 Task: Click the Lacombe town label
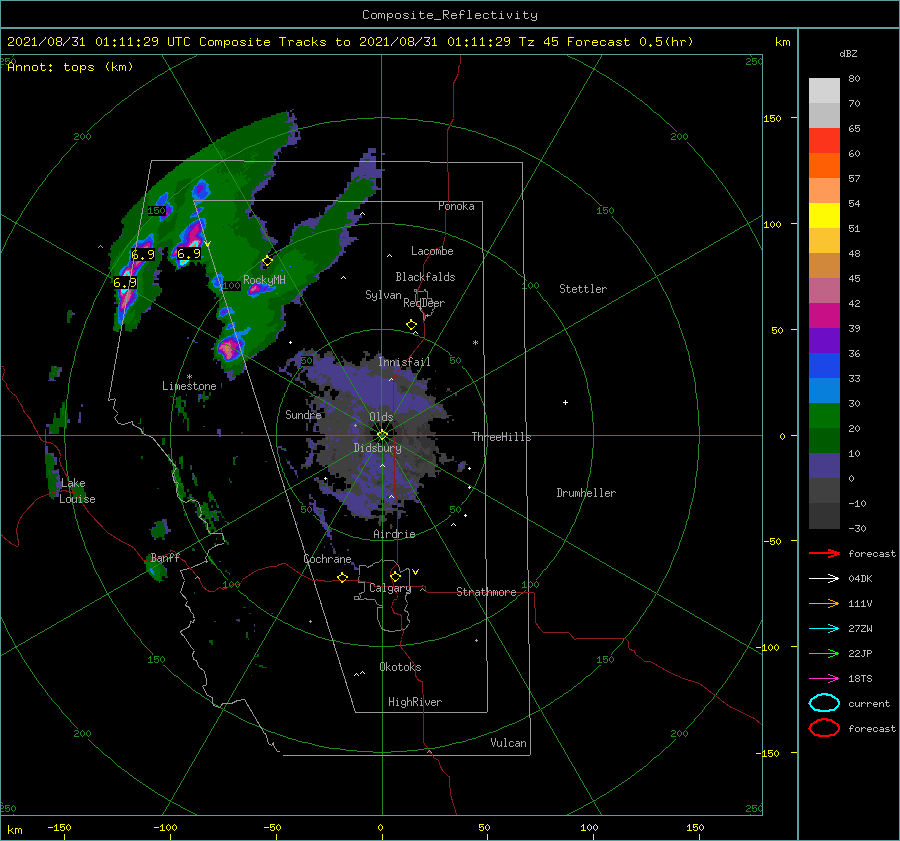pos(432,251)
